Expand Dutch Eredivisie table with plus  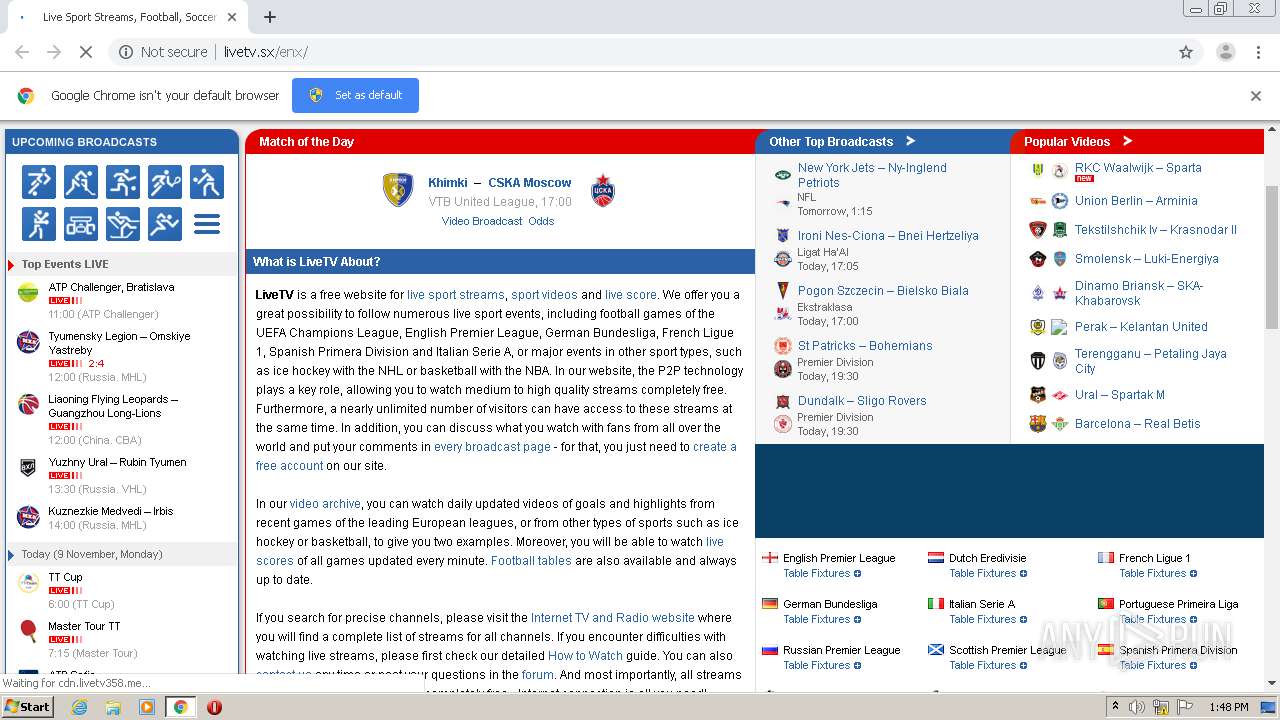(x=1023, y=574)
